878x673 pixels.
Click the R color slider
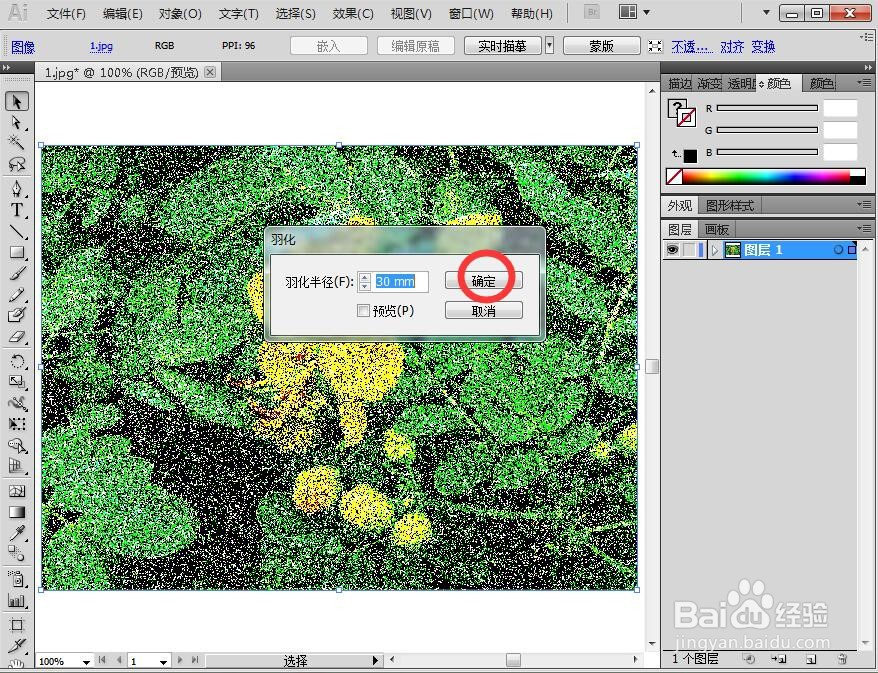(x=767, y=108)
